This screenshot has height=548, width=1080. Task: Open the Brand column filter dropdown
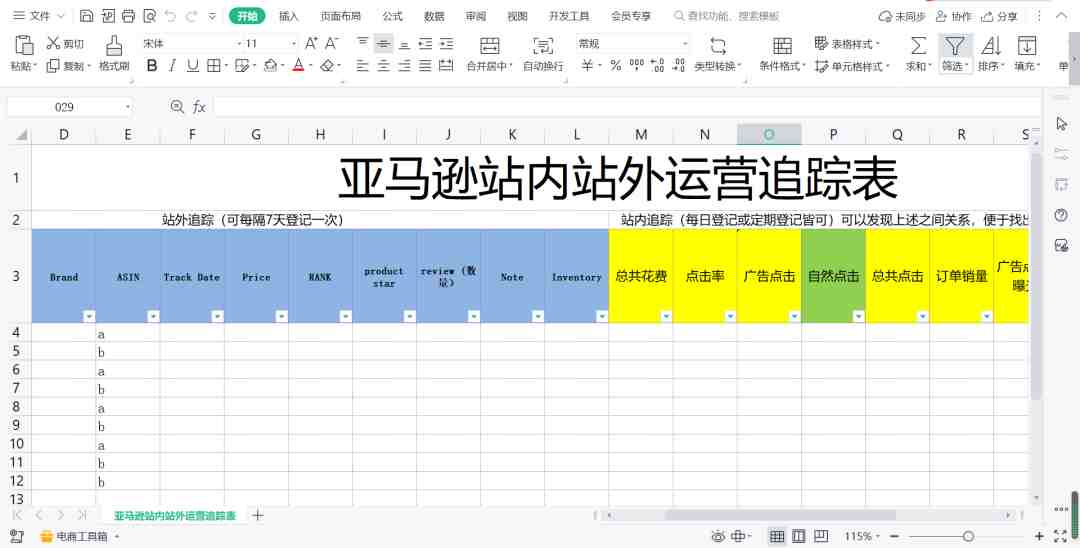point(89,316)
